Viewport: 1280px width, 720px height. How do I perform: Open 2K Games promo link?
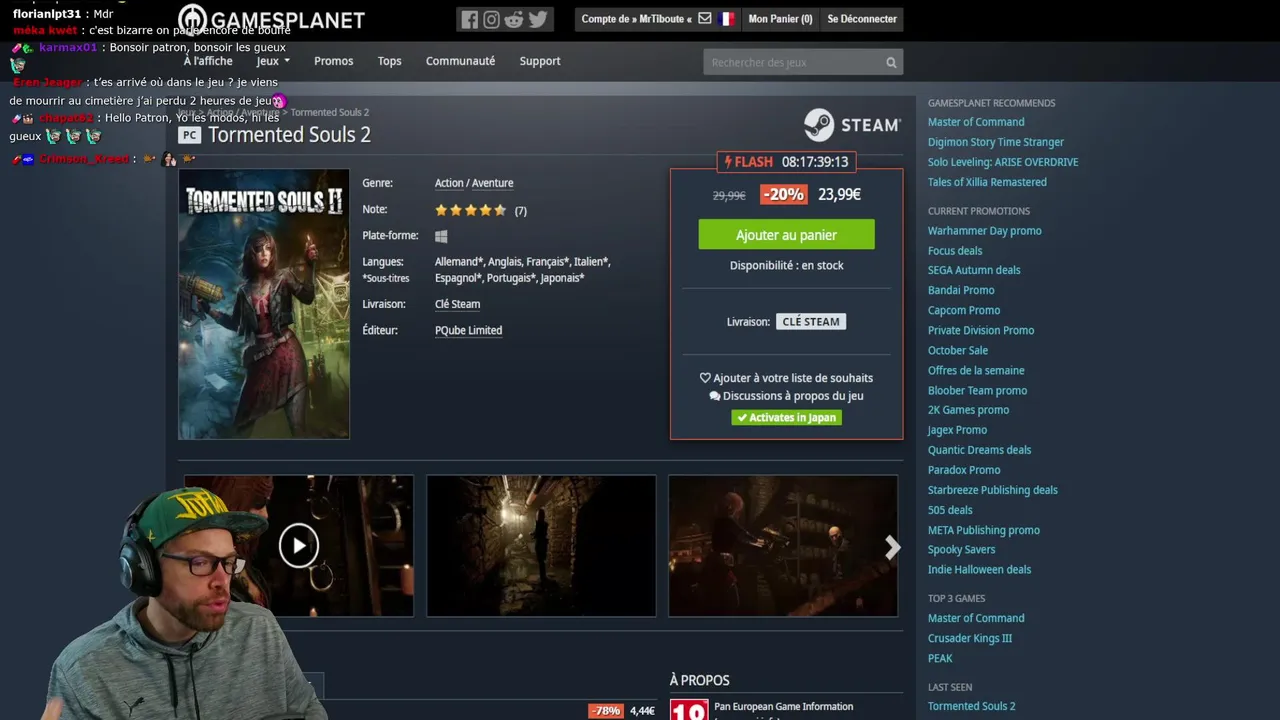[x=968, y=410]
